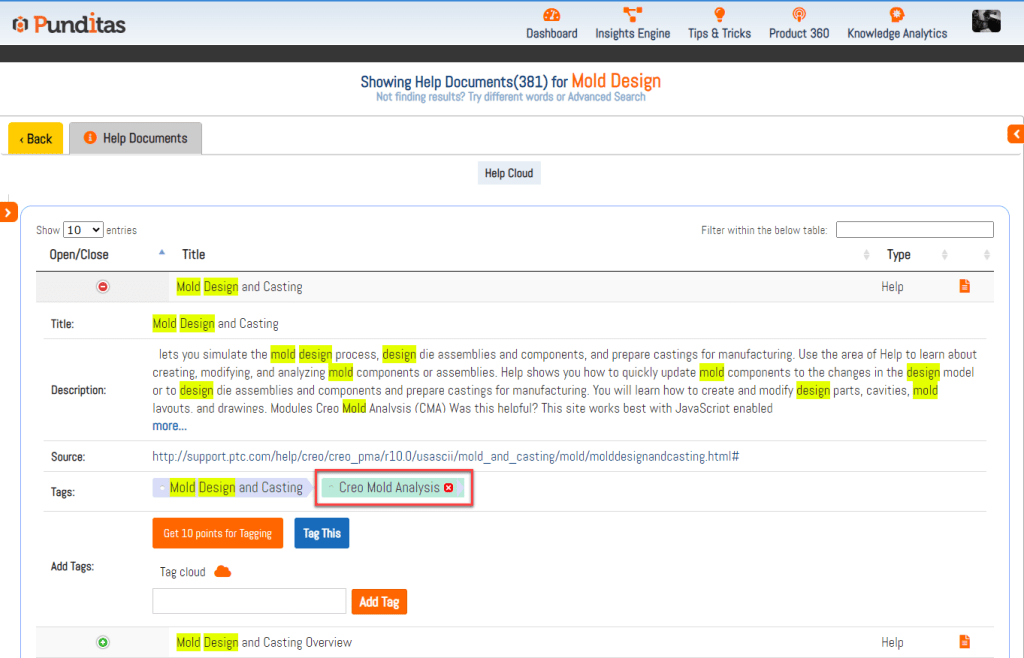The width and height of the screenshot is (1024, 658).
Task: Open Insights Engine from top navigation
Action: (x=632, y=15)
